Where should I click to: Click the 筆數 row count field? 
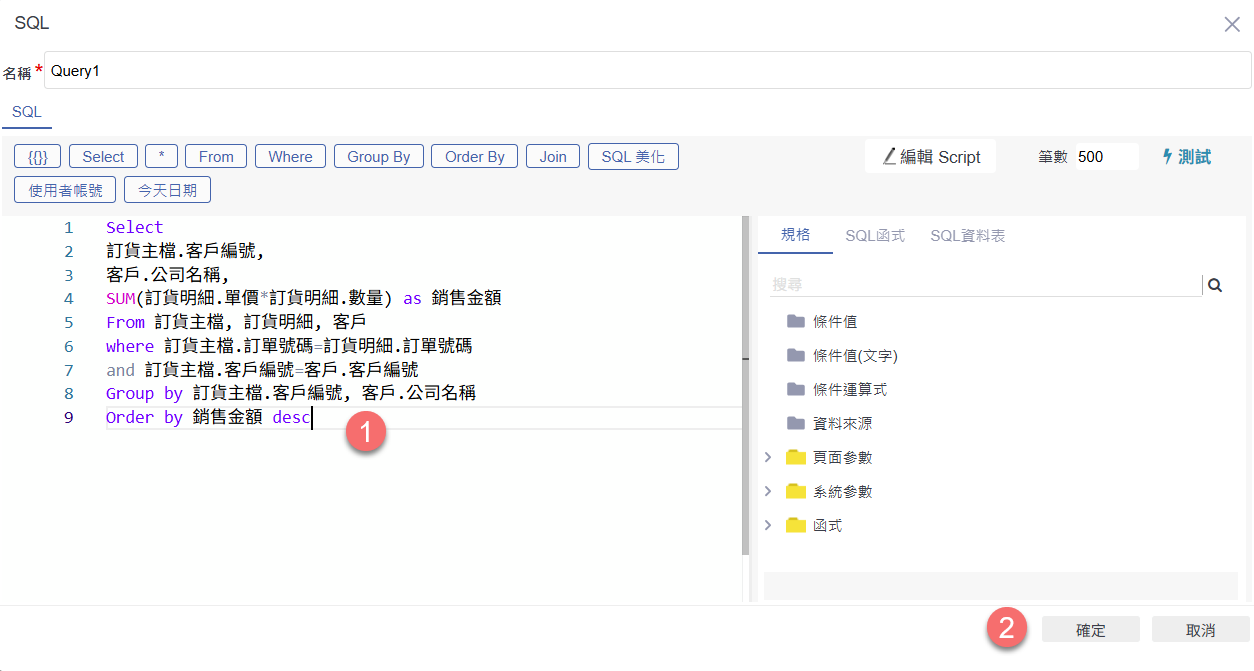point(1106,157)
